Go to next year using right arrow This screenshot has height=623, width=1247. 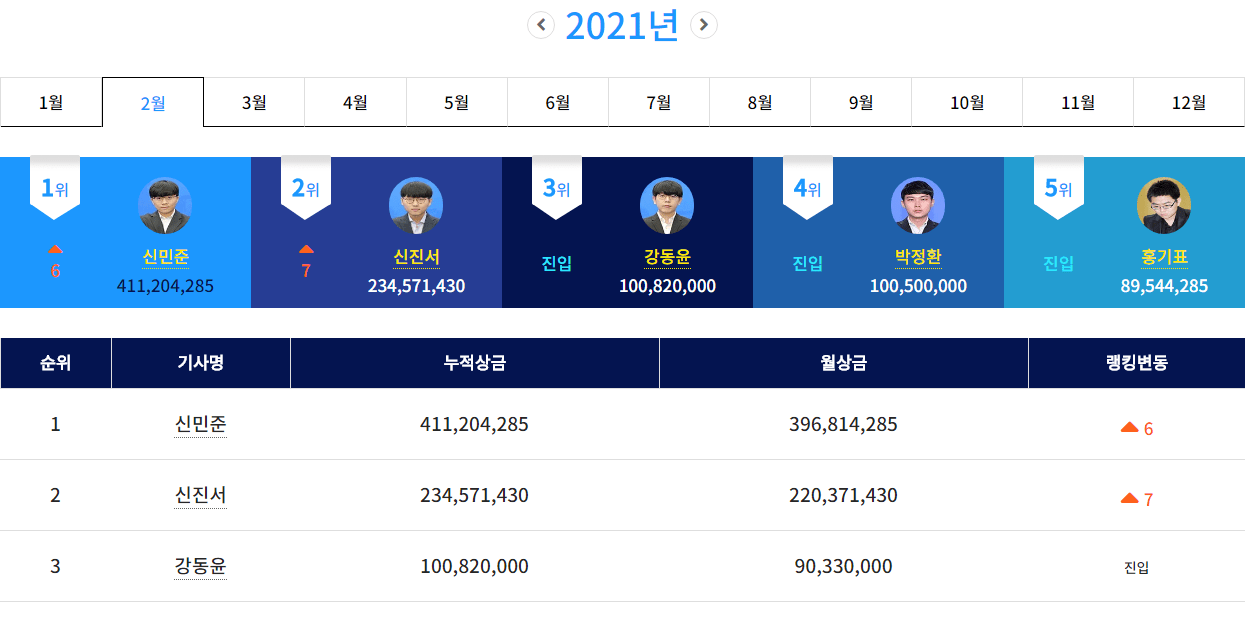(x=704, y=25)
